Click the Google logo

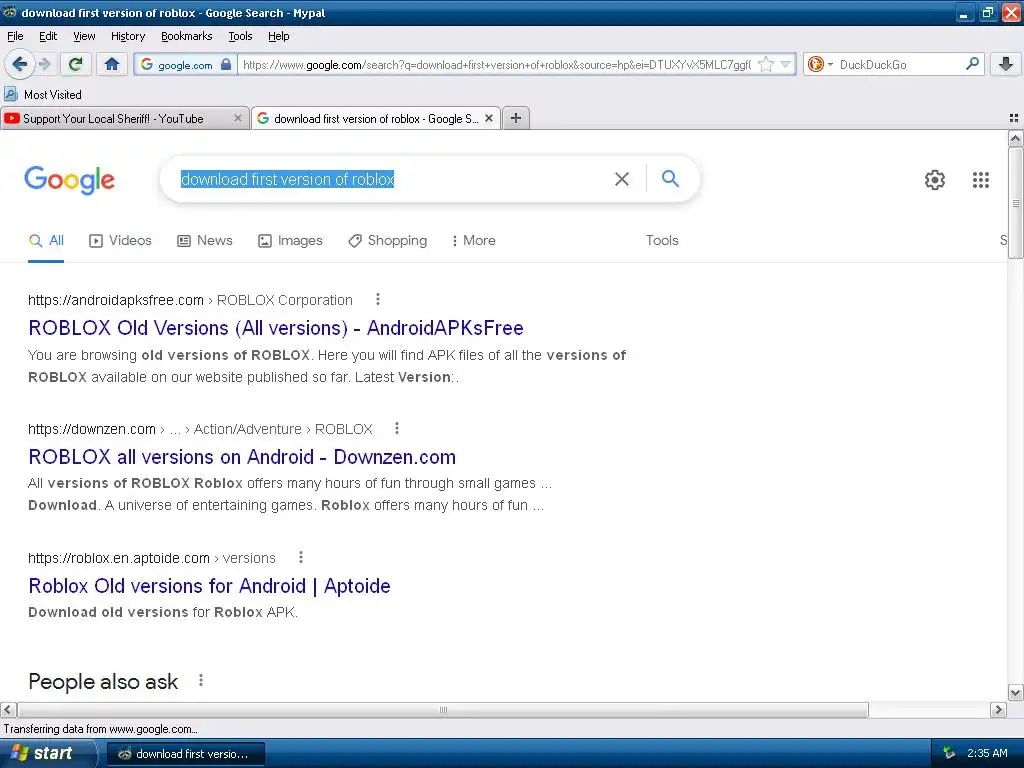click(69, 180)
